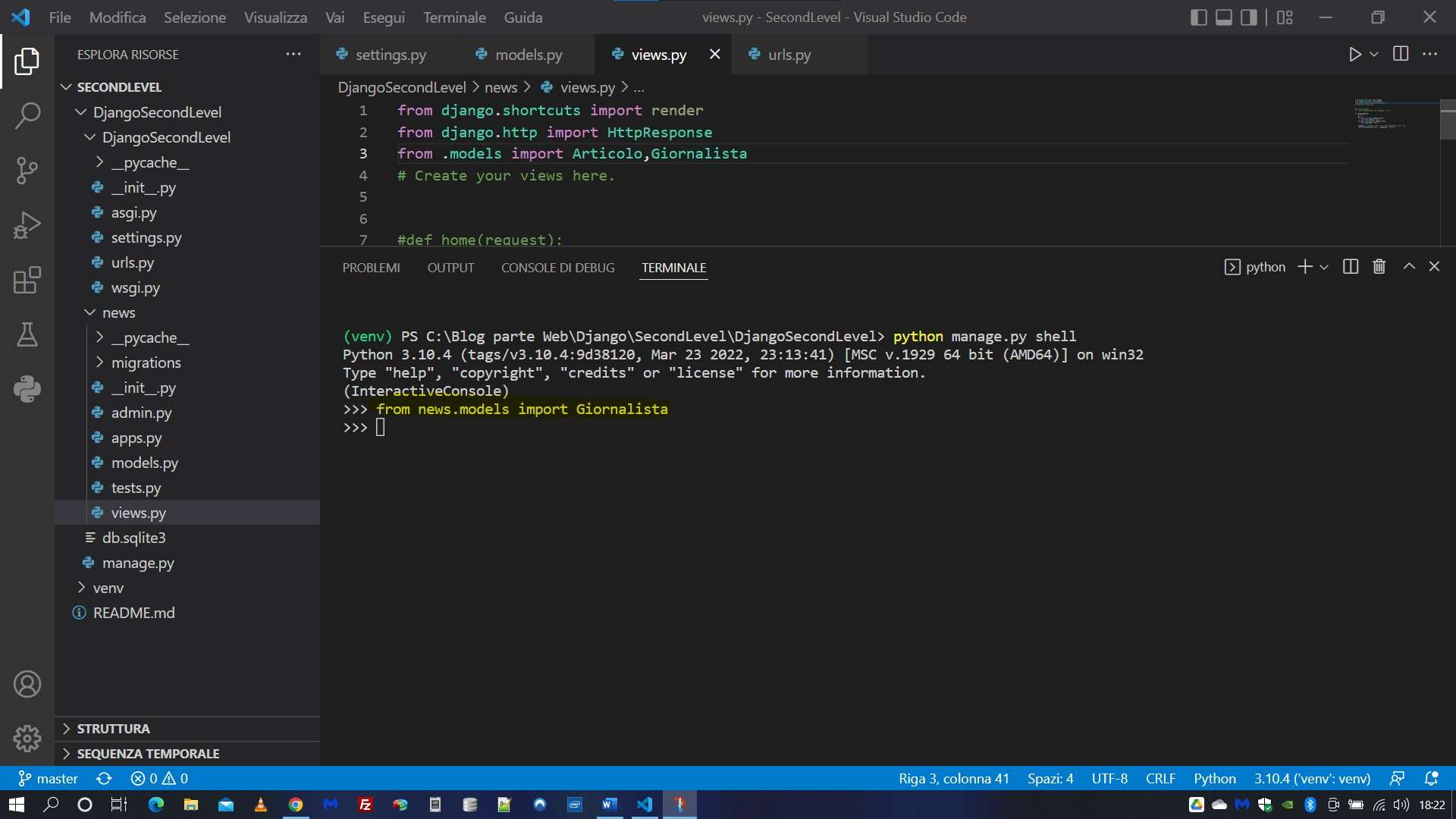Open editor more actions ellipsis

tap(1430, 54)
